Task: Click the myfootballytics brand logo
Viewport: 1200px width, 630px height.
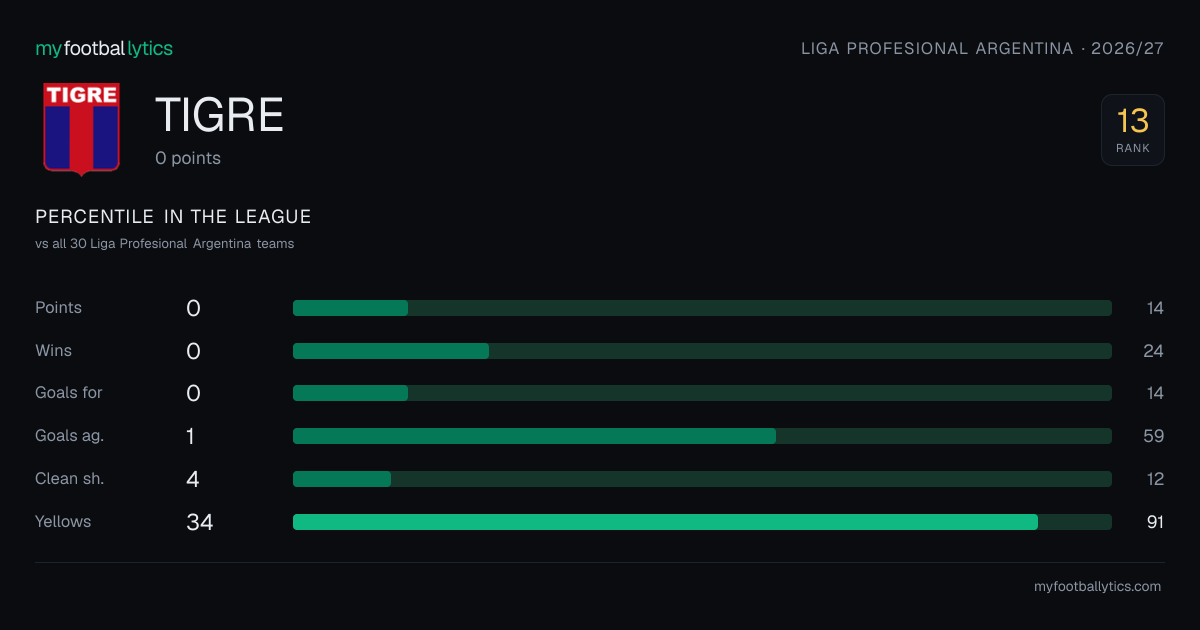Action: coord(104,48)
